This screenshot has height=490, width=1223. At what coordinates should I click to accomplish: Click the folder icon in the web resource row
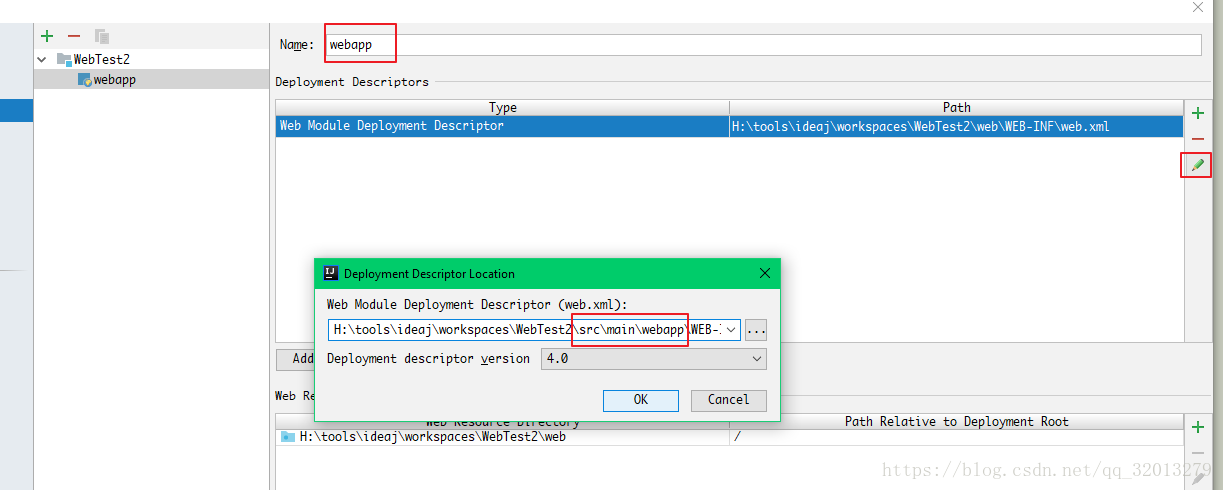pyautogui.click(x=288, y=437)
